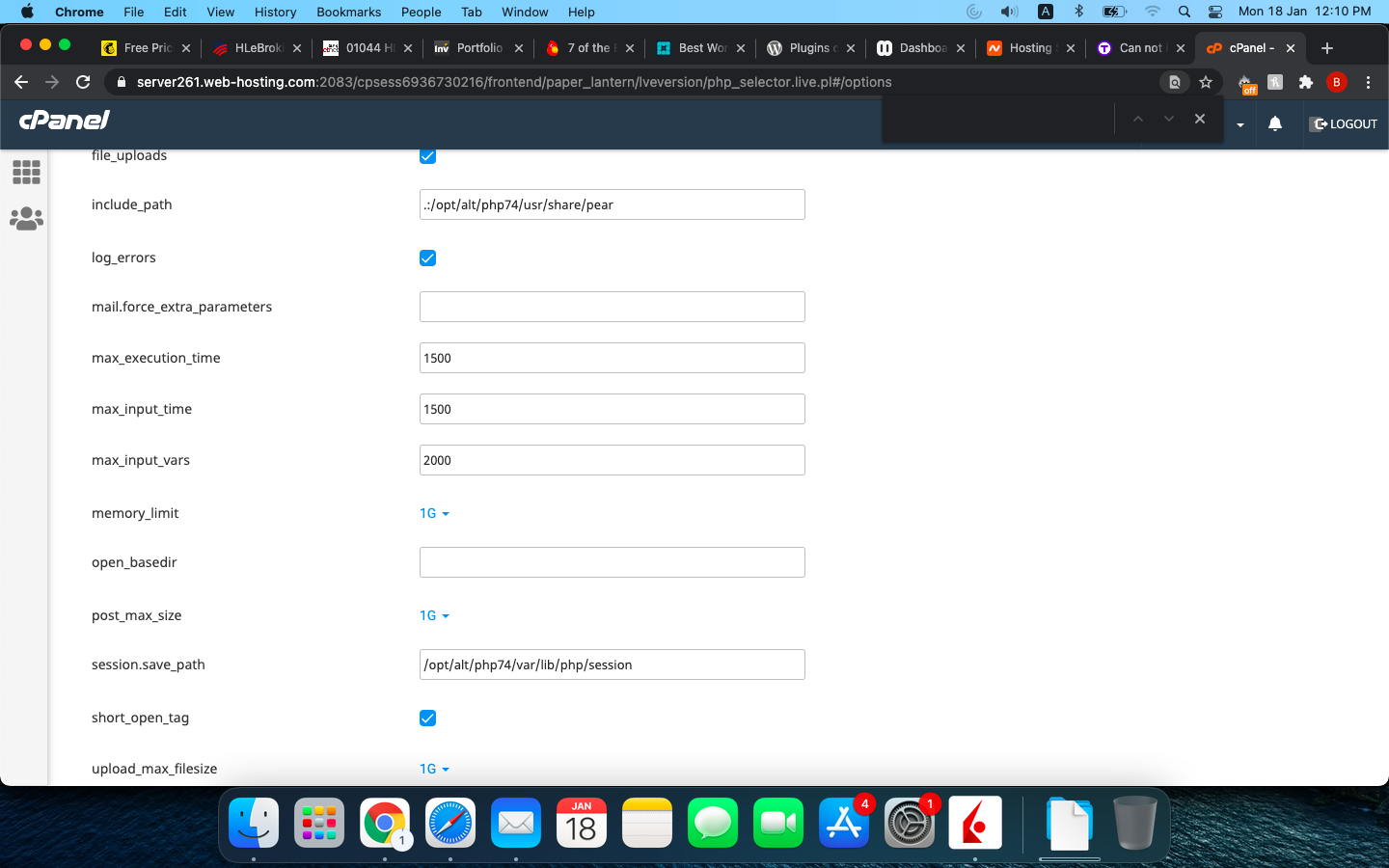Click the session.save_path field

[x=613, y=665]
